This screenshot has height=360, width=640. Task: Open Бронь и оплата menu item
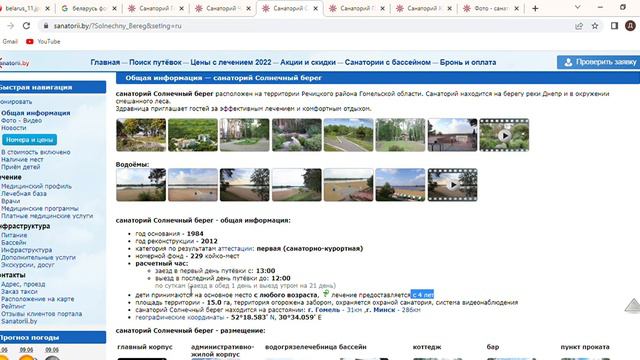point(468,62)
